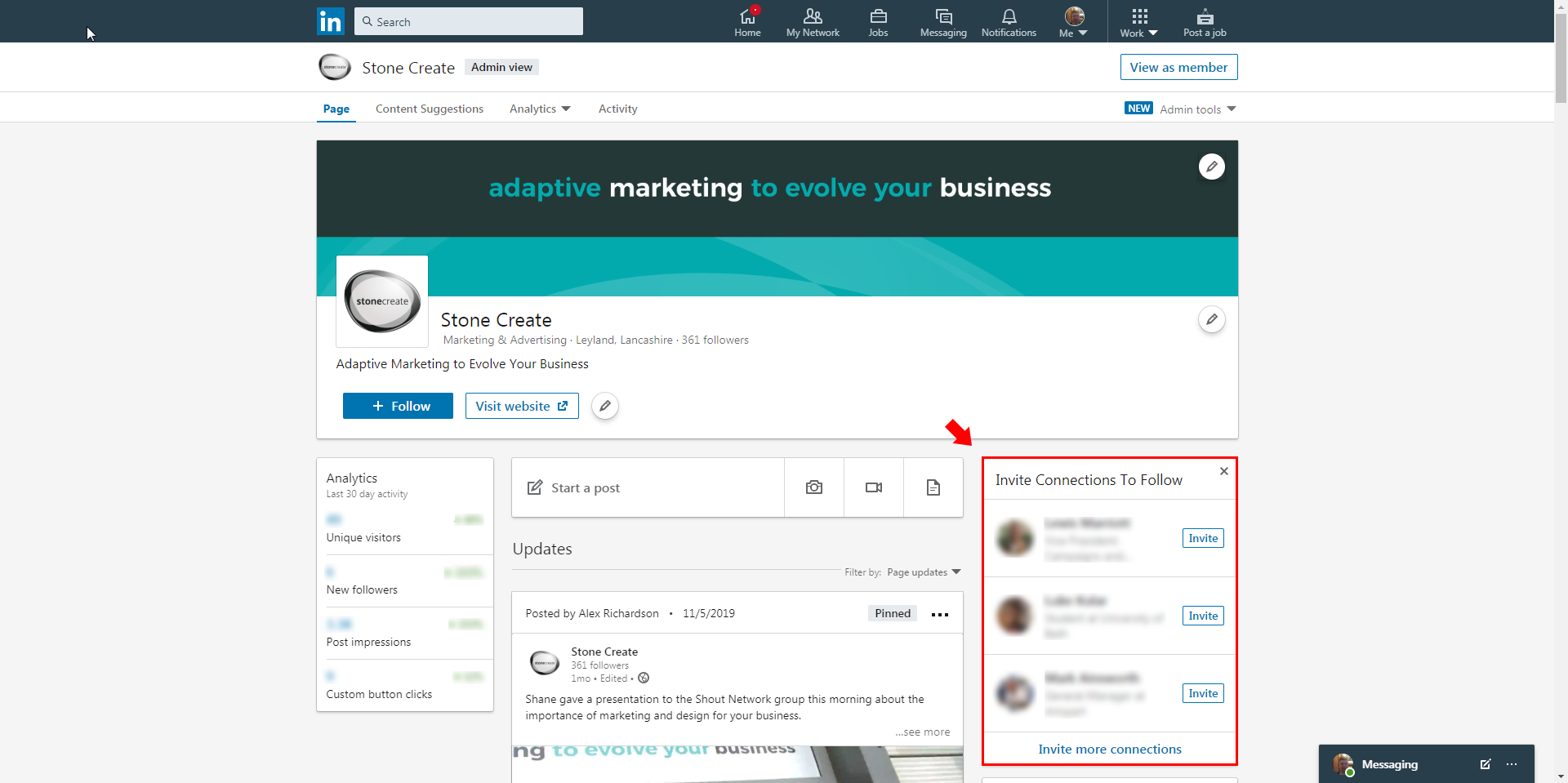Attach a document with the document icon

933,487
